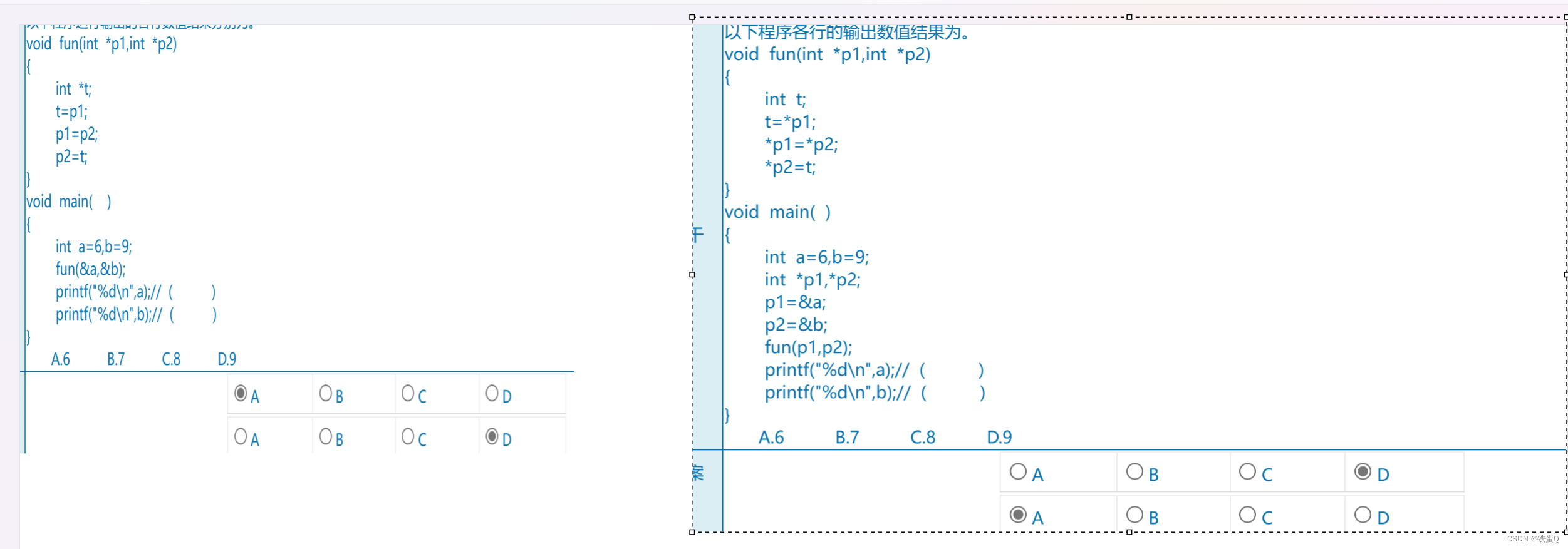Select option B in left question's second answer row
The height and width of the screenshot is (549, 1568).
point(326,436)
